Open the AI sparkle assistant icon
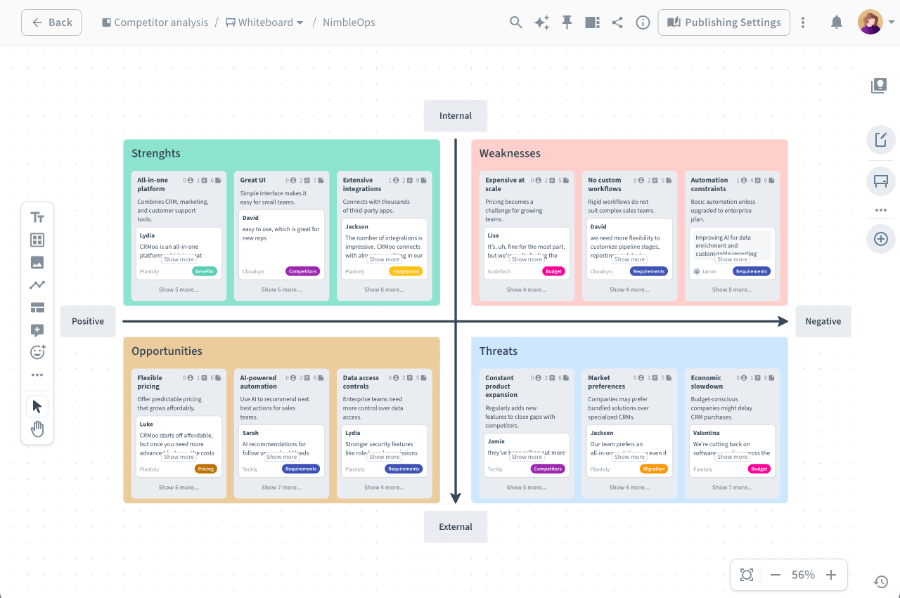 [x=542, y=22]
